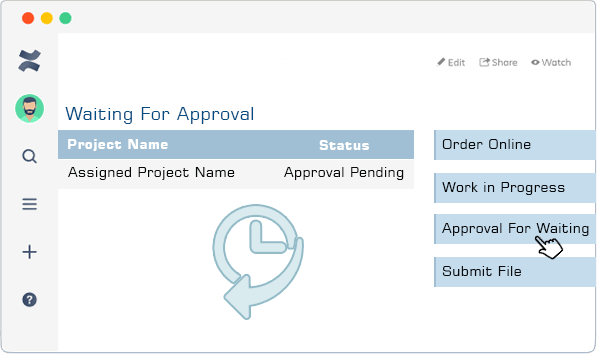Image resolution: width=597 pixels, height=364 pixels.
Task: Choose Approval For Waiting option
Action: coord(515,229)
